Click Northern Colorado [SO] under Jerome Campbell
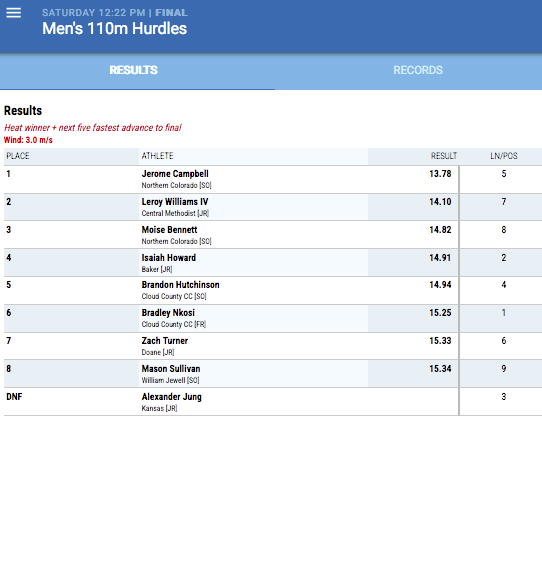Image resolution: width=542 pixels, height=567 pixels. tap(176, 186)
